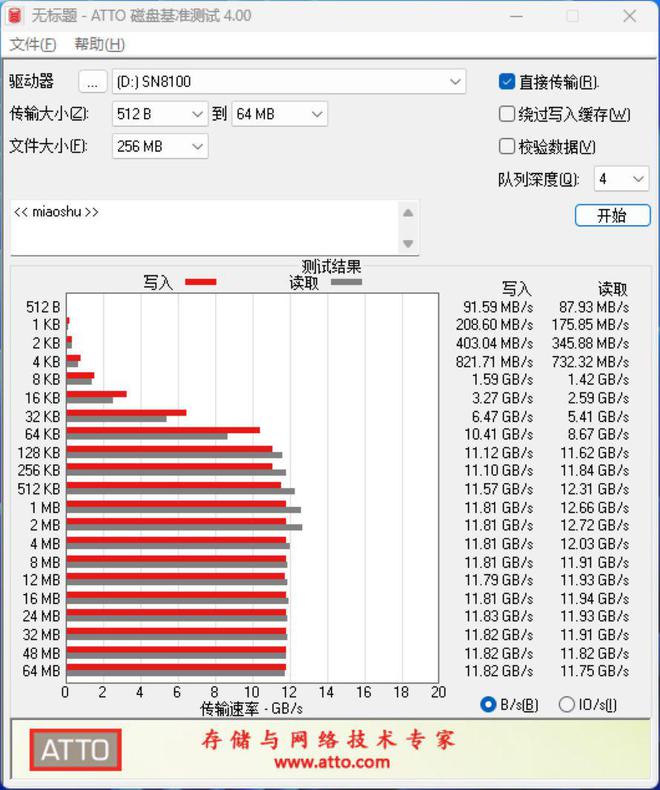Enable 绕过写入缓存(W) checkbox
This screenshot has height=790, width=660.
click(506, 114)
